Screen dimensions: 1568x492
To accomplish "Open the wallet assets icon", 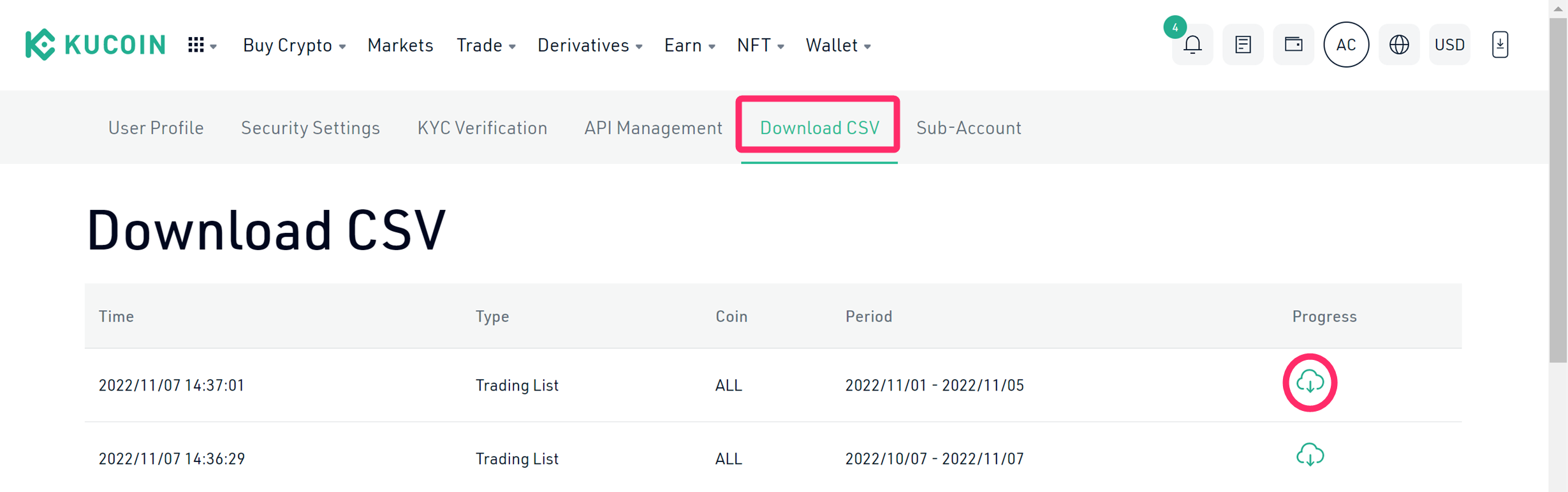I will pos(1293,45).
